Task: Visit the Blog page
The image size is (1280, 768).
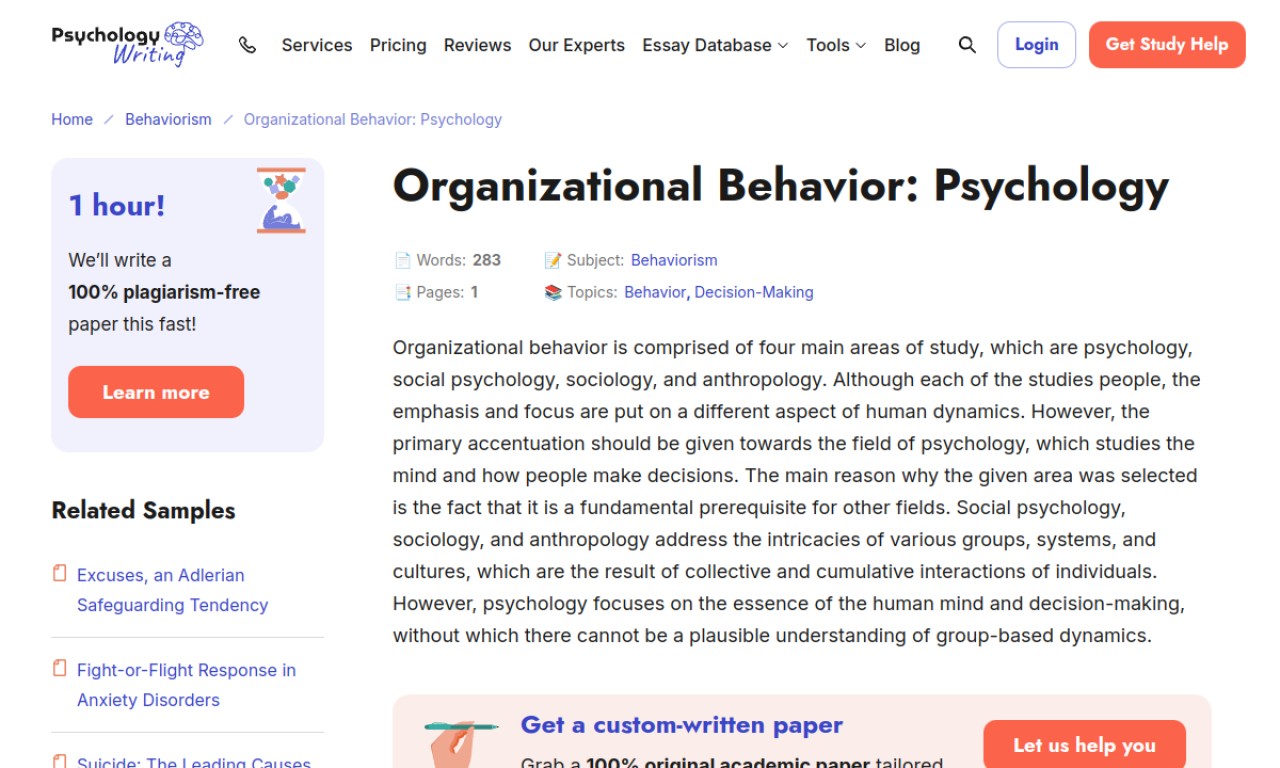Action: 902,45
